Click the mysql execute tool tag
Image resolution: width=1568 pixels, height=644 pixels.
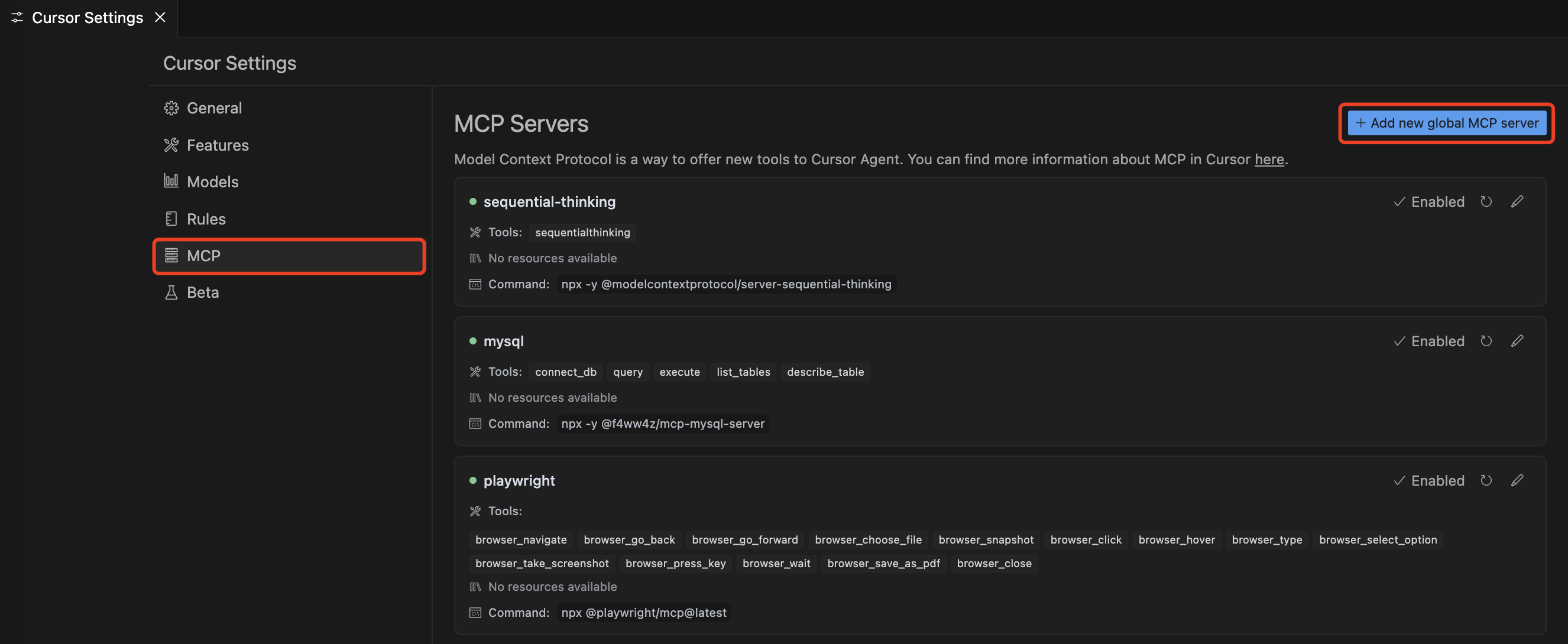tap(679, 372)
